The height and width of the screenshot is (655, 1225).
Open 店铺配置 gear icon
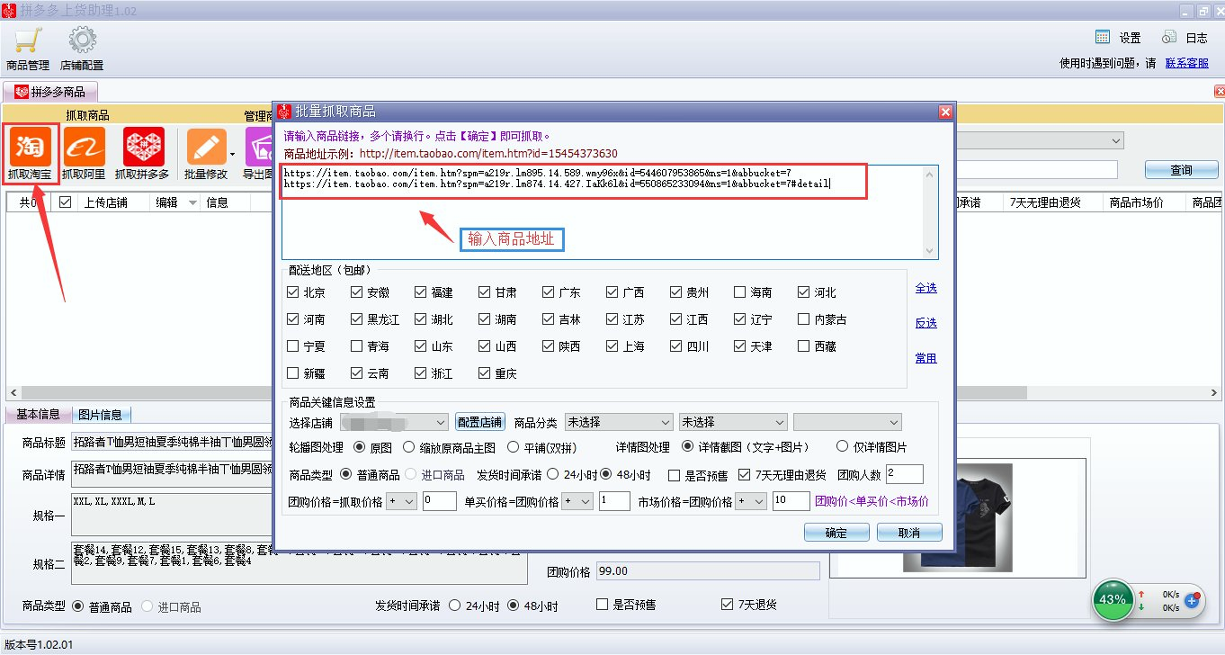pyautogui.click(x=82, y=41)
